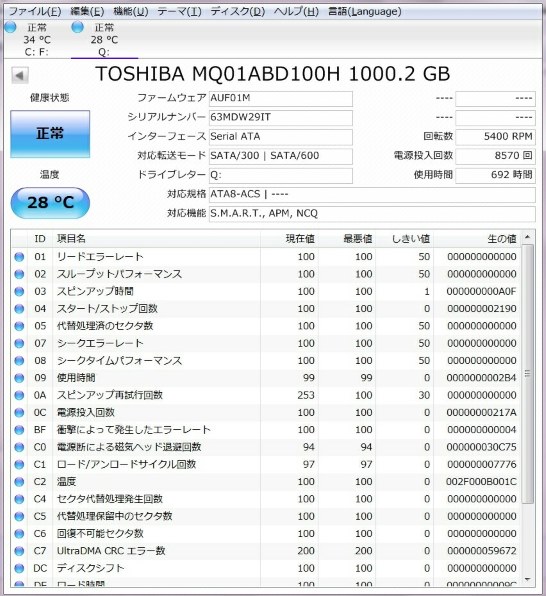Click the status icon for row 09
The height and width of the screenshot is (596, 546).
point(19,378)
